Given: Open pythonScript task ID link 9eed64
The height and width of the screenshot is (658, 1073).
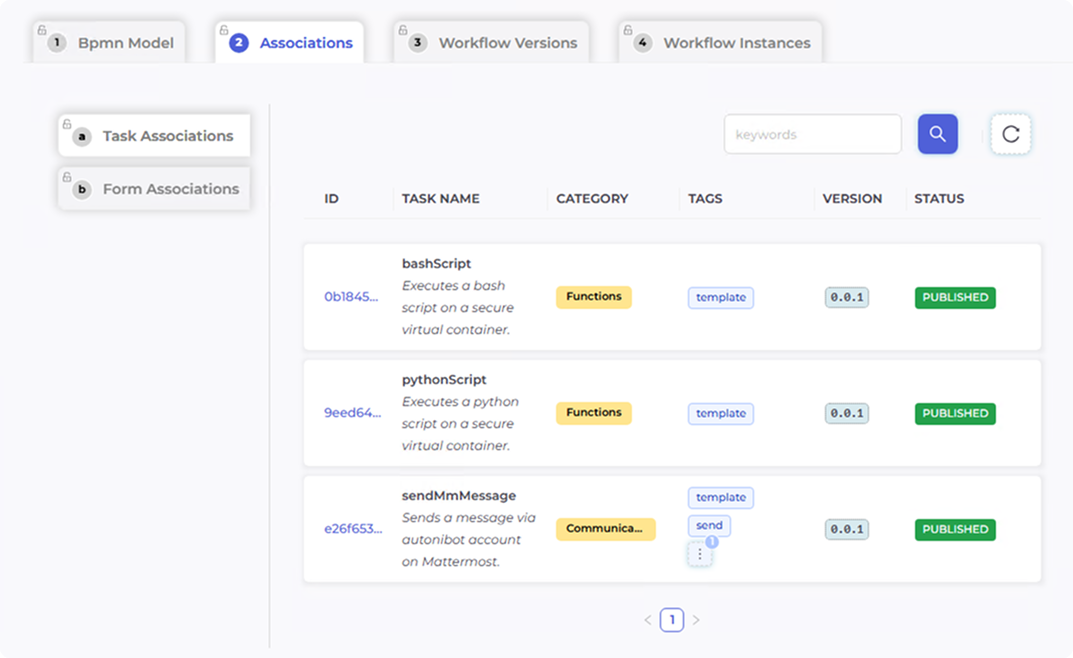Looking at the screenshot, I should [x=352, y=413].
